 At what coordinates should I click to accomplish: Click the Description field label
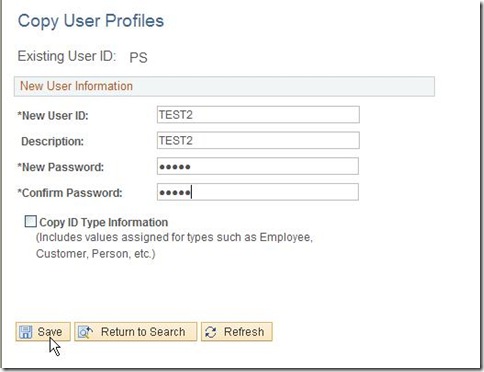pos(52,141)
